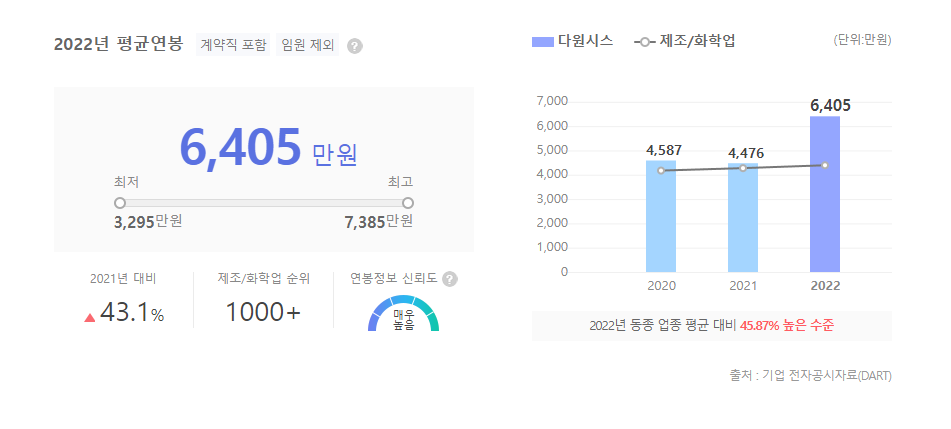The image size is (951, 429).
Task: Click the 출처 DART source note
Action: [x=810, y=376]
